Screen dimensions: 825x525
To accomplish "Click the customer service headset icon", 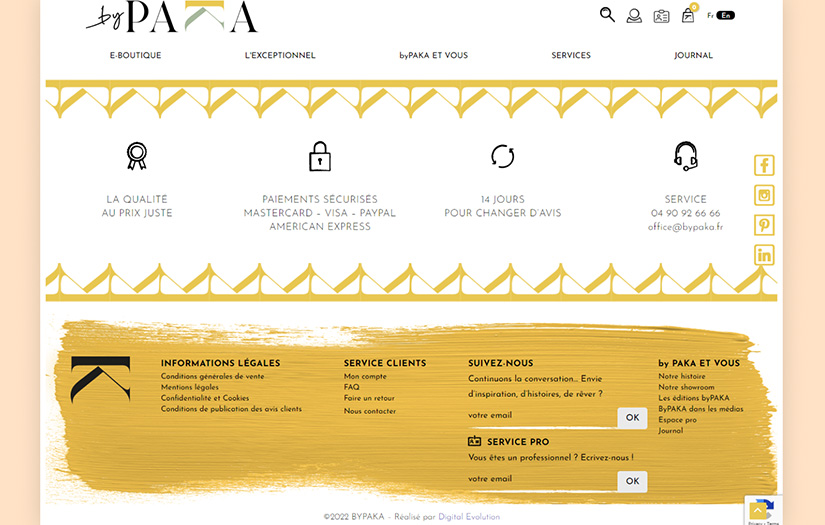I will point(686,156).
